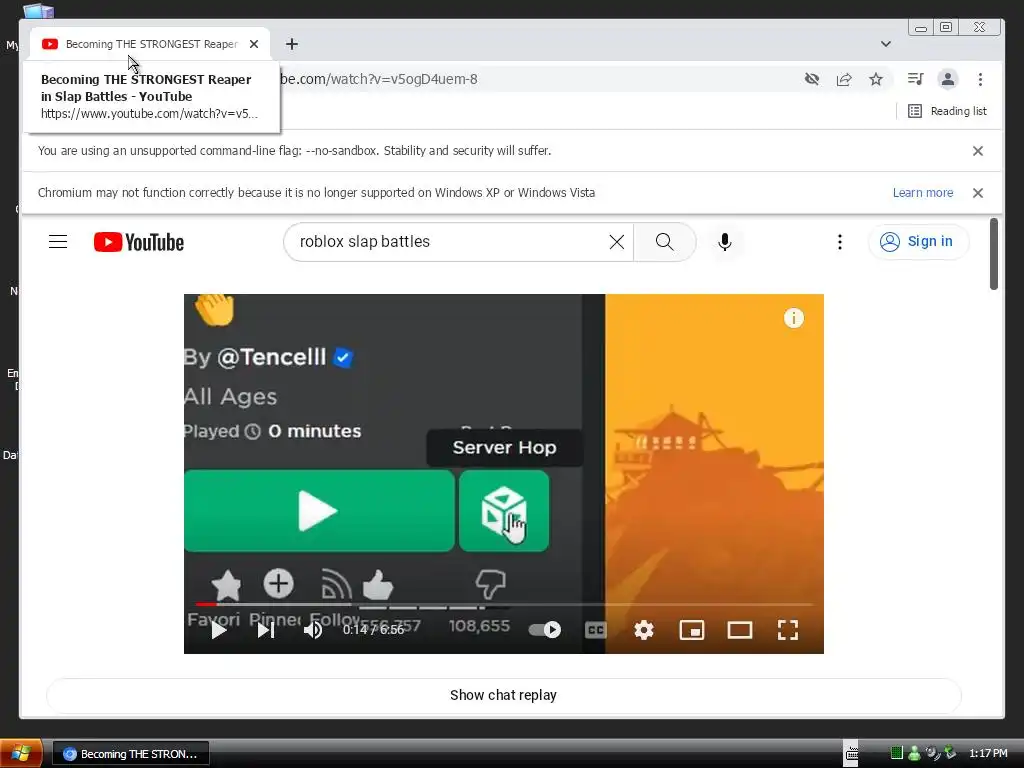Enter full screen mode
Viewport: 1024px width, 768px height.
[788, 630]
